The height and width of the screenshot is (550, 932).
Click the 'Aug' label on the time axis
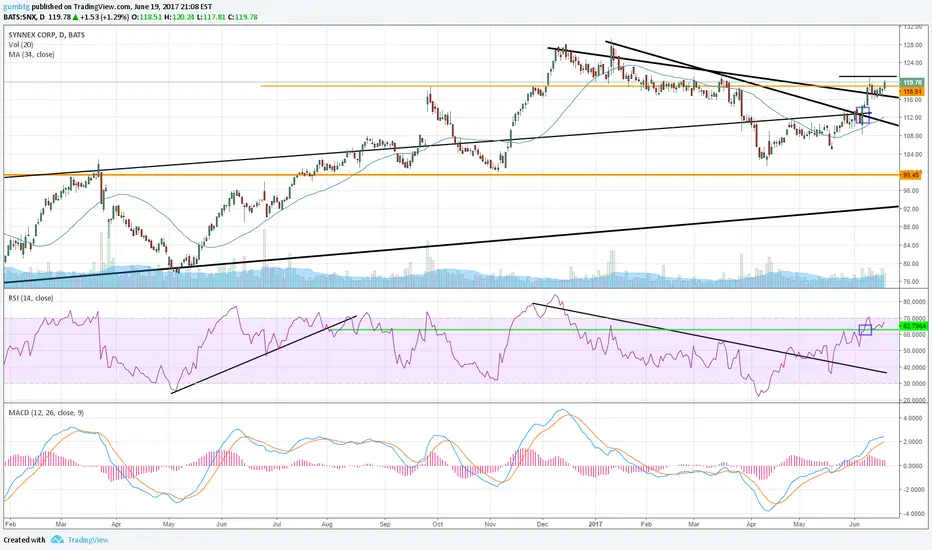(327, 524)
